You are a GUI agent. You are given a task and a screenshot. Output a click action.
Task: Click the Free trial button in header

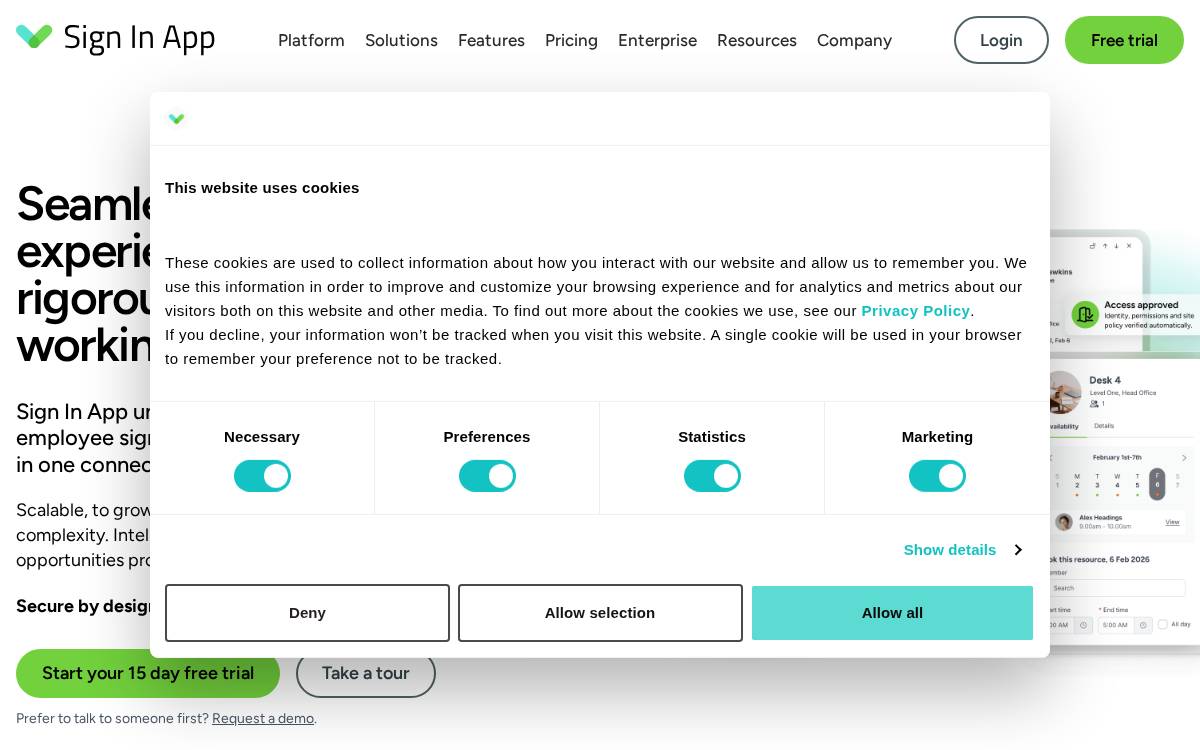tap(1124, 40)
